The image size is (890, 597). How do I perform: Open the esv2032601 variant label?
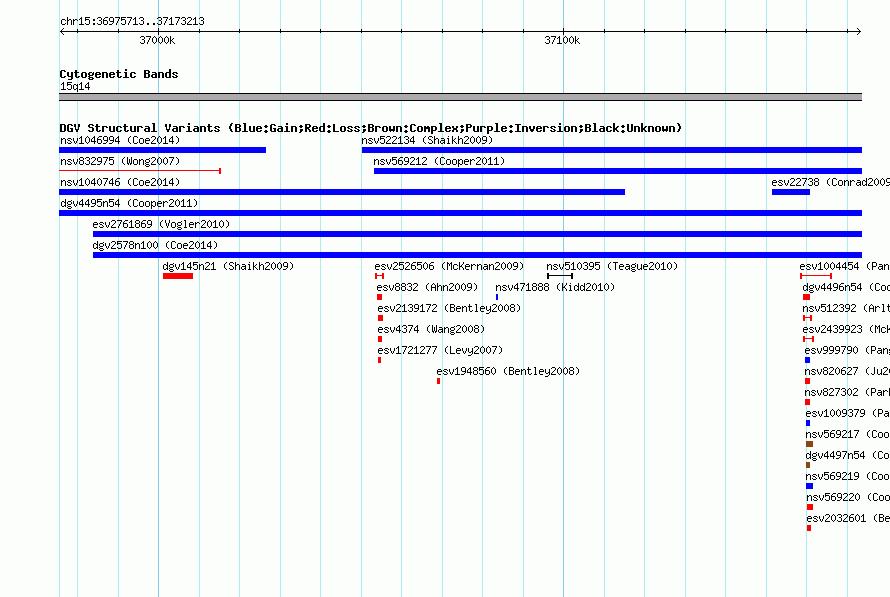[848, 518]
